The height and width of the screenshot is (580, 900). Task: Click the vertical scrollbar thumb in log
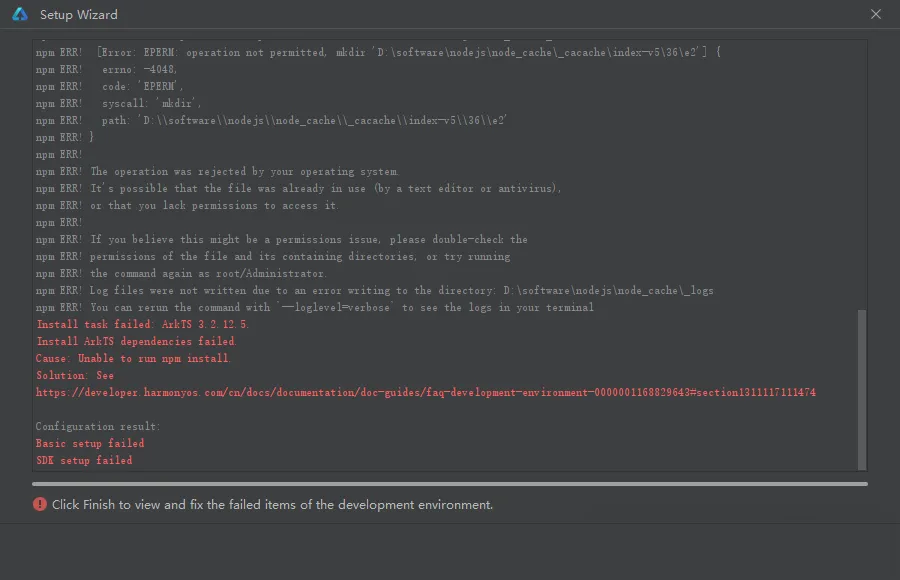(x=862, y=389)
